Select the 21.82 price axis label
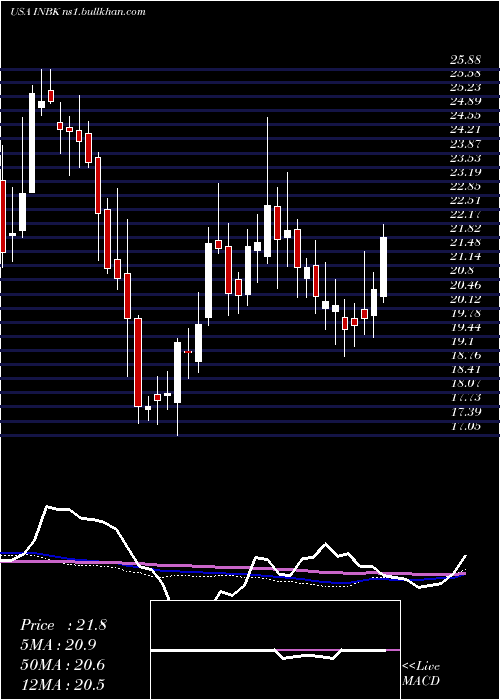The image size is (500, 700). (464, 228)
